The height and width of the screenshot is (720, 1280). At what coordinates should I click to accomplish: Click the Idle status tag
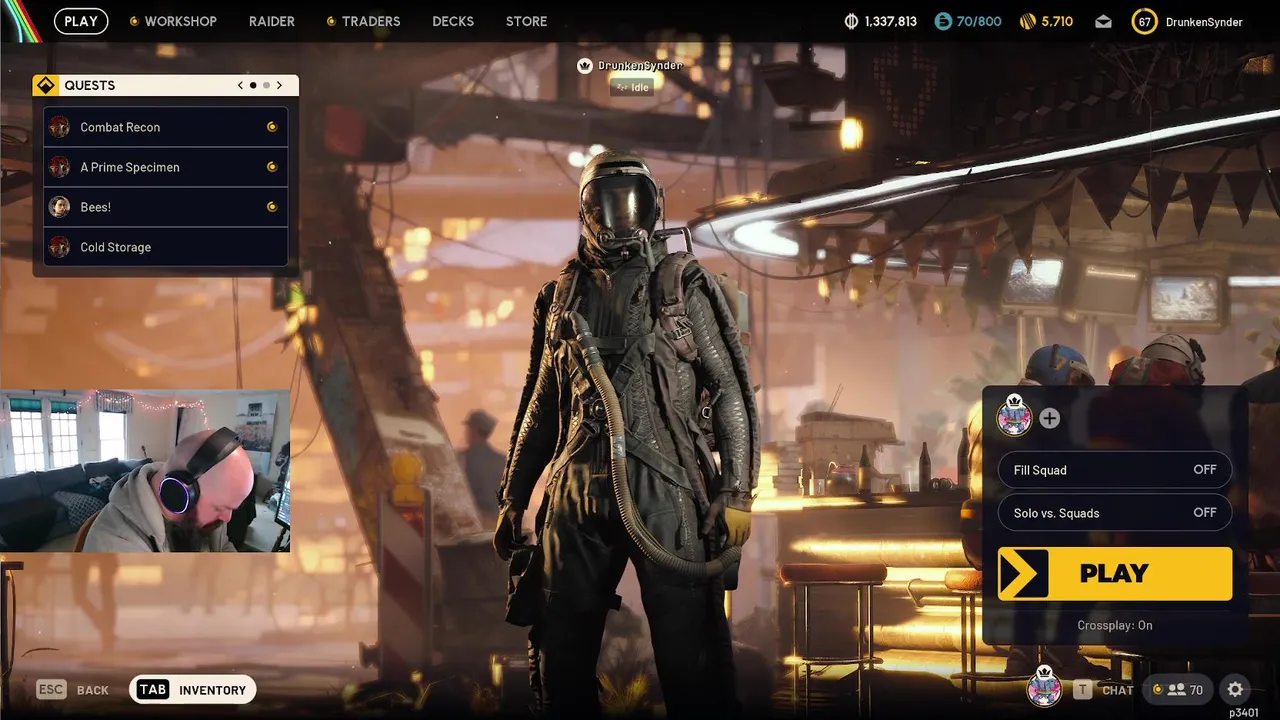(632, 87)
